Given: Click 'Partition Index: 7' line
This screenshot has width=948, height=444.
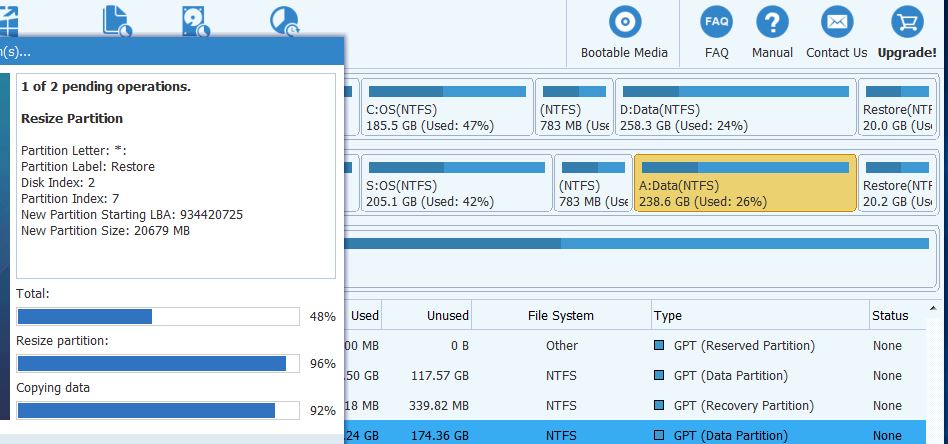Looking at the screenshot, I should tap(70, 198).
